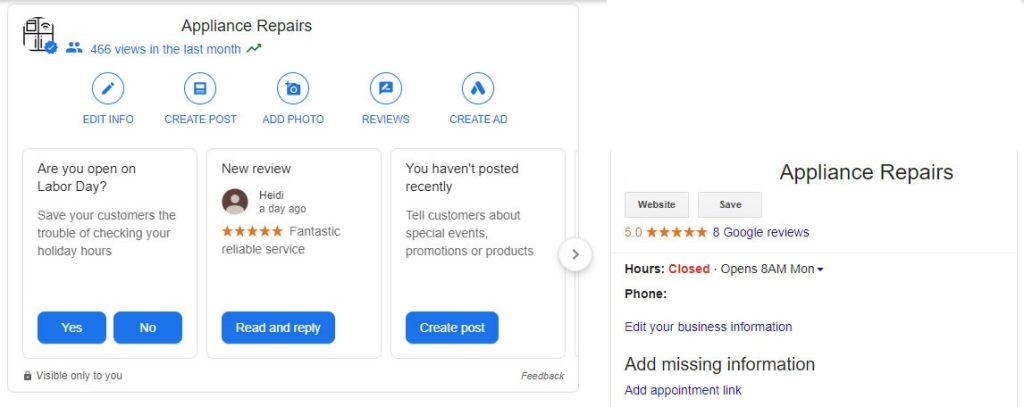1024x407 pixels.
Task: Click the Read and reply button
Action: click(x=278, y=327)
